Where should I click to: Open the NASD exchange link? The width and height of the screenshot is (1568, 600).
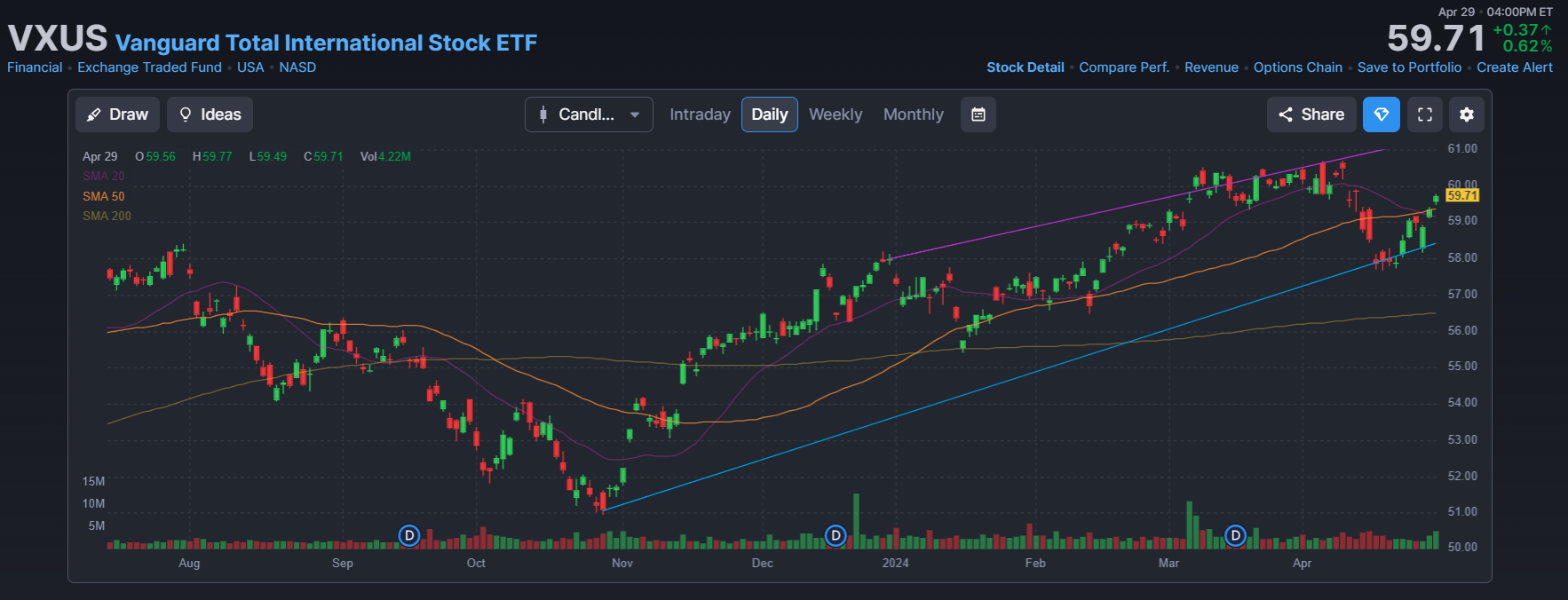pos(297,67)
